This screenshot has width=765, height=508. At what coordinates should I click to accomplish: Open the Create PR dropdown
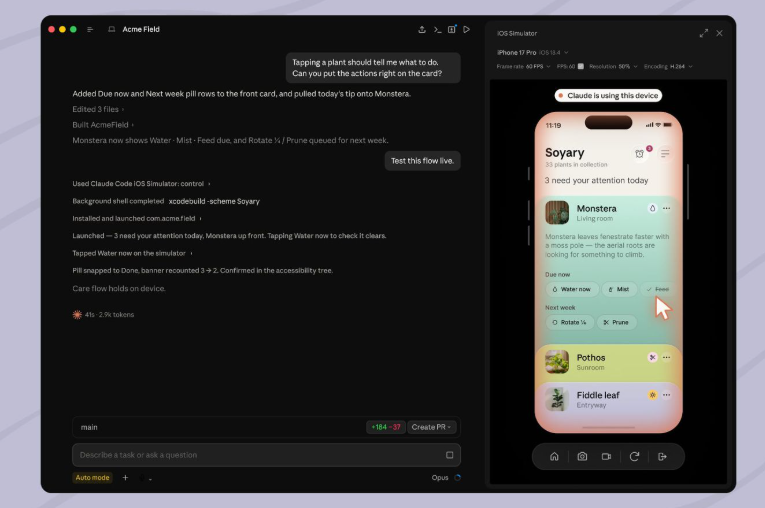point(431,427)
